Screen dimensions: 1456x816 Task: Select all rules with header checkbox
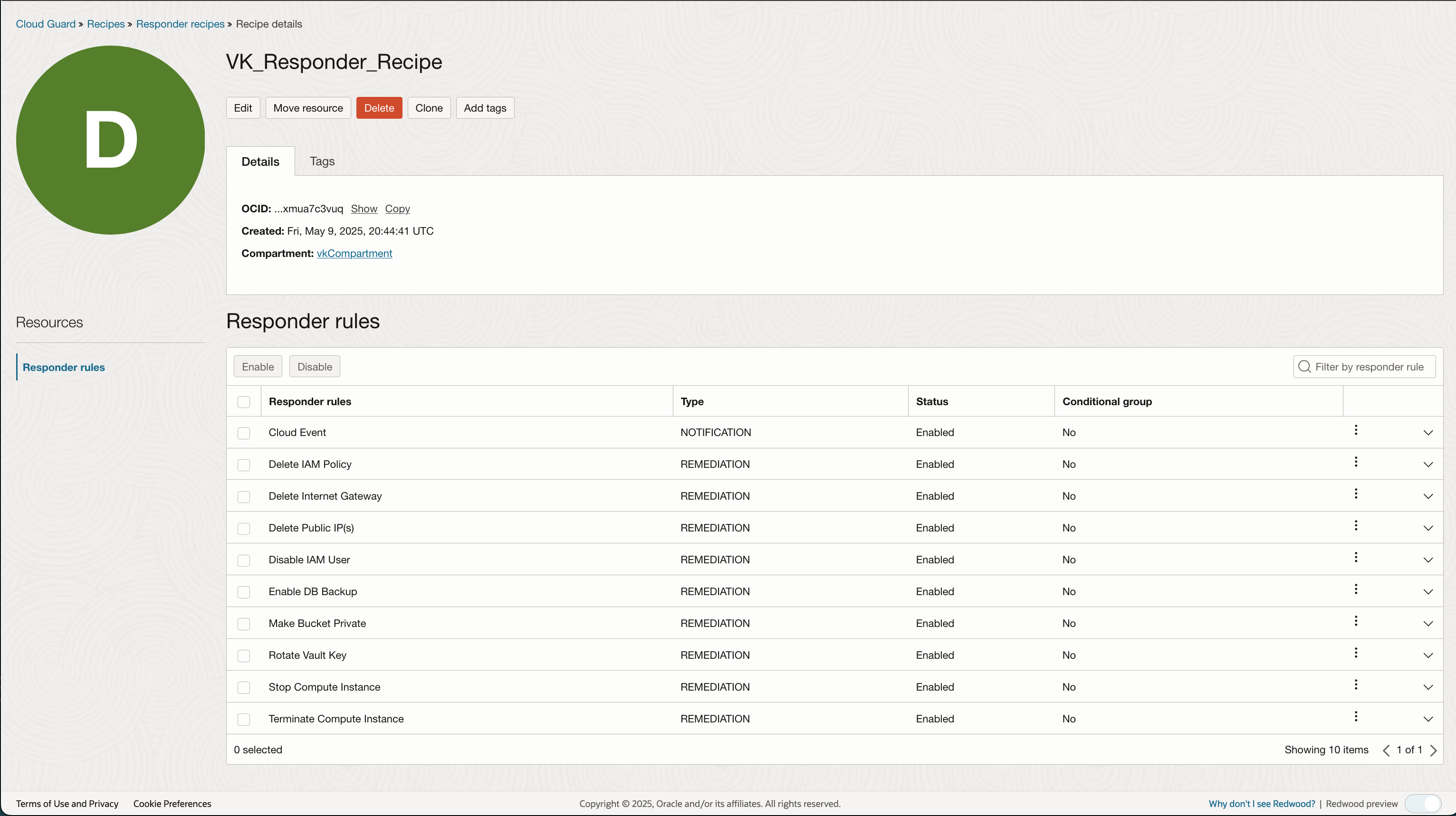pos(244,402)
